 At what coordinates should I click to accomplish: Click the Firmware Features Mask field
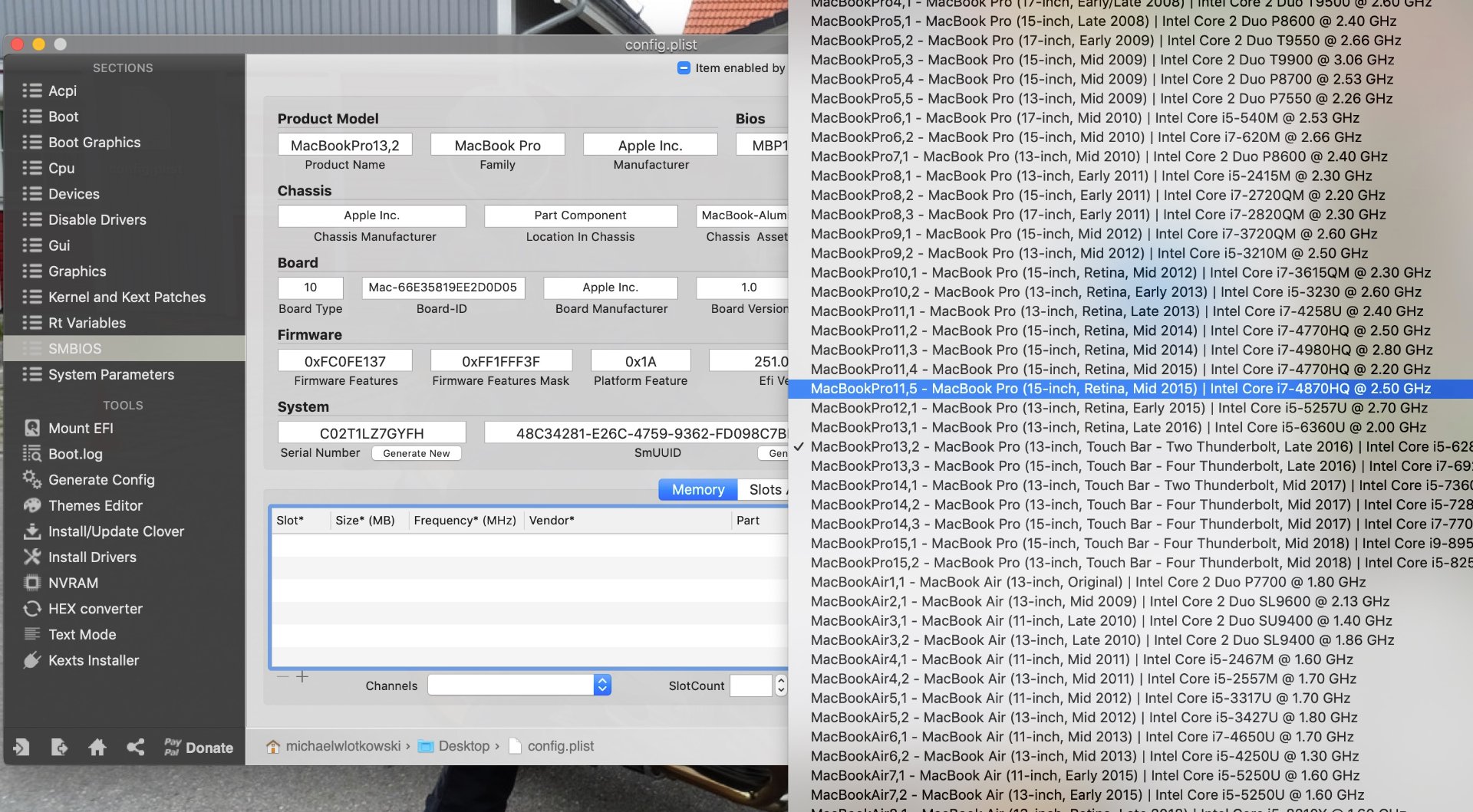click(x=502, y=360)
